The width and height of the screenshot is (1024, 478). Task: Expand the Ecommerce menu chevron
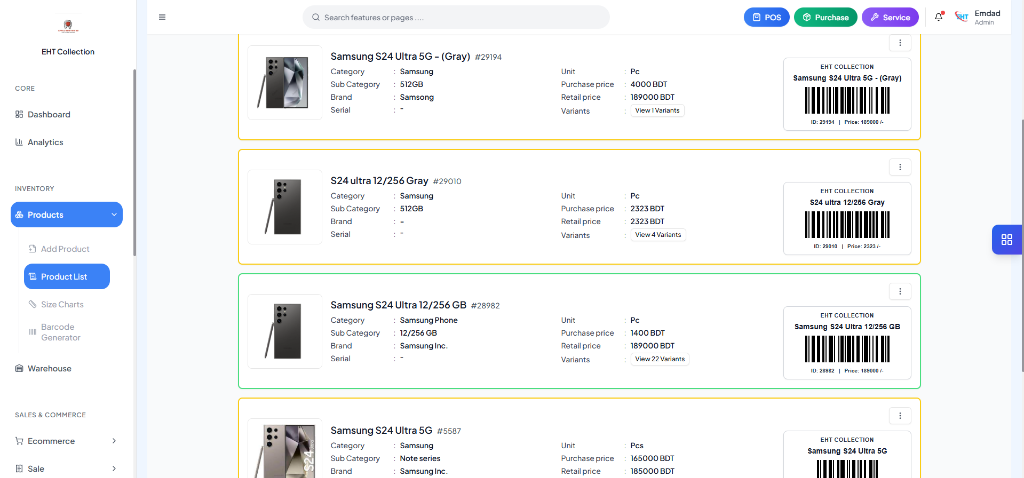pos(114,441)
